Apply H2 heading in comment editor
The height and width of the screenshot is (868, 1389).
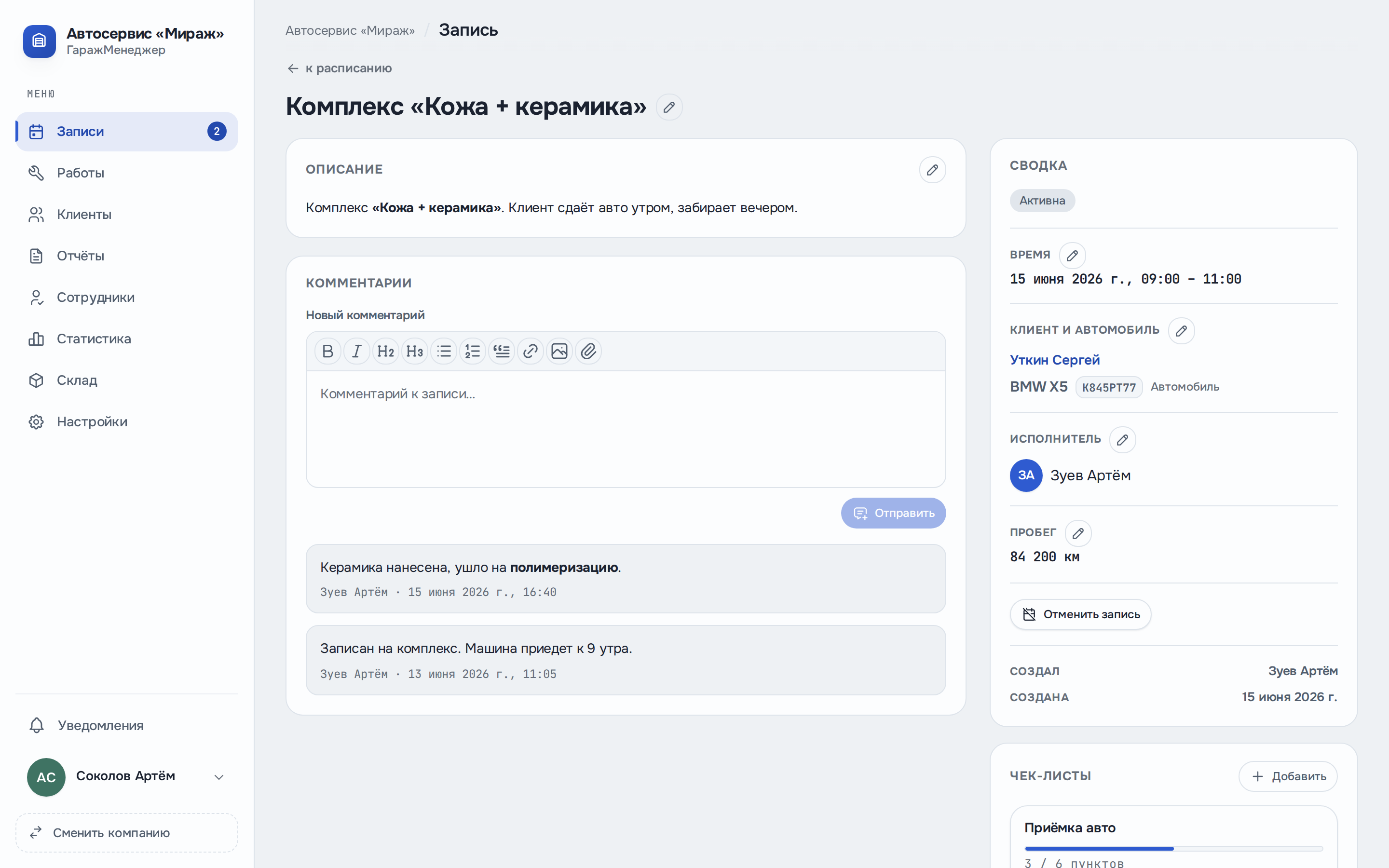[385, 351]
